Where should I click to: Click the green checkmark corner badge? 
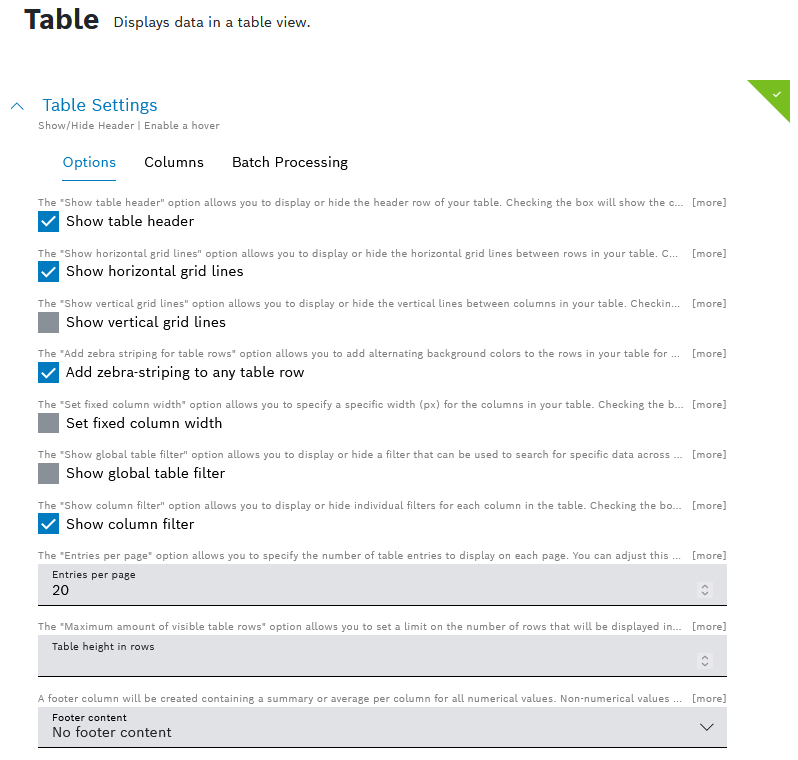776,93
